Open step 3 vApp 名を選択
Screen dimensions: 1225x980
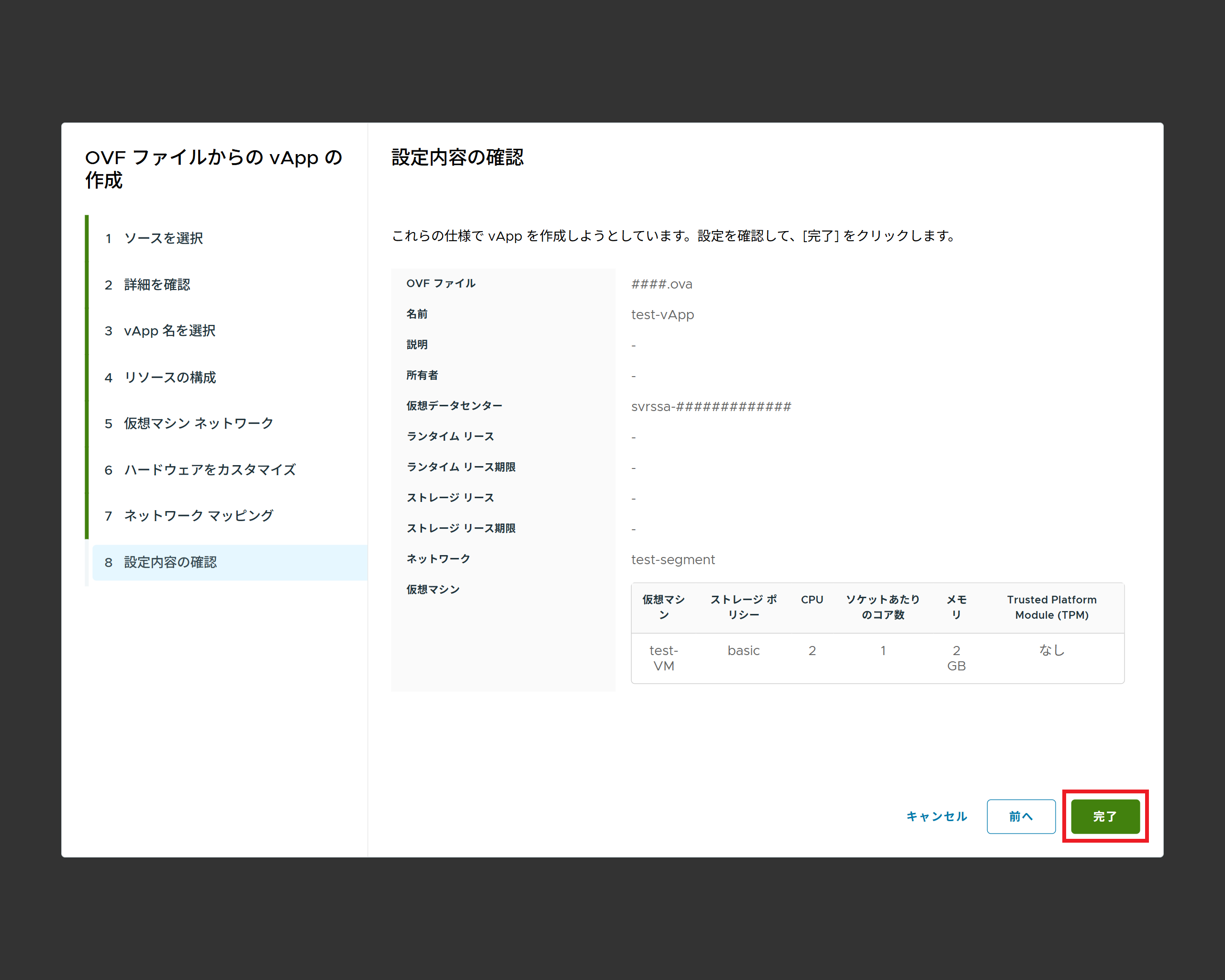pos(169,331)
